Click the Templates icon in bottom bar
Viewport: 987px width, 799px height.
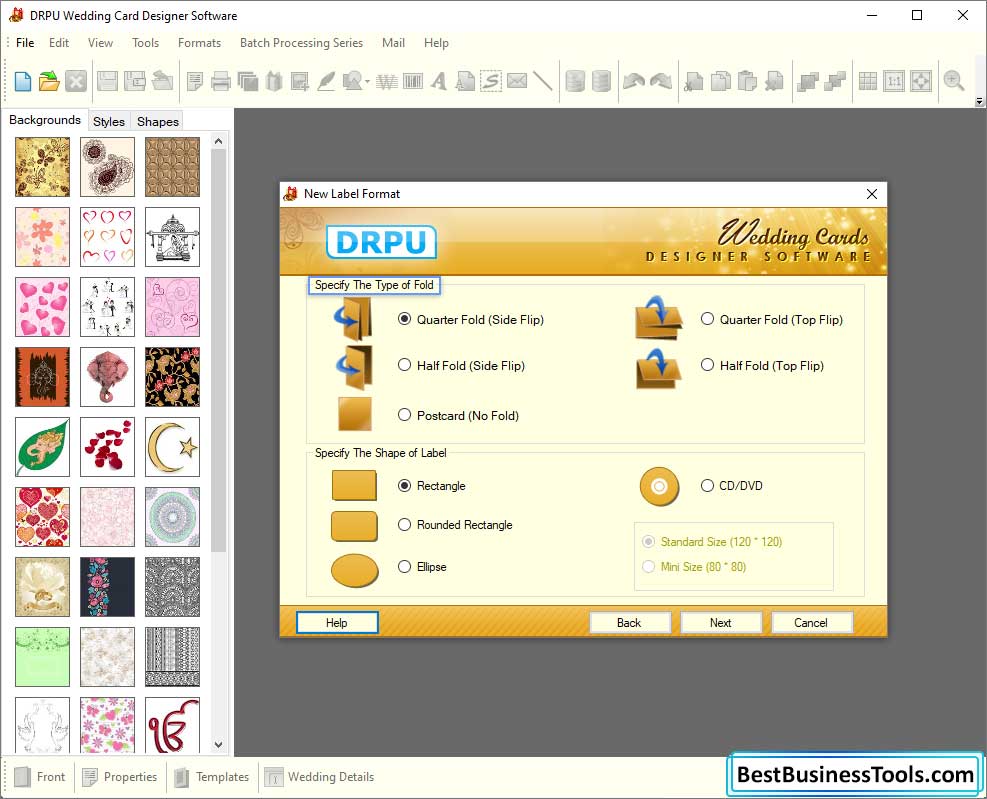[x=181, y=777]
